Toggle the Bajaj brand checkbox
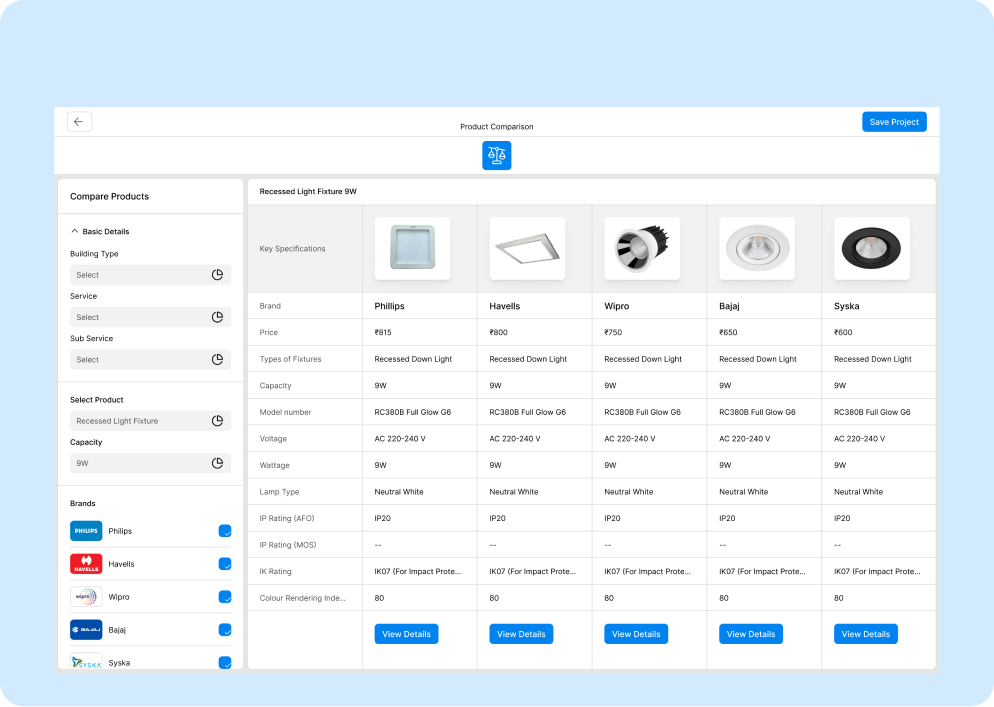The height and width of the screenshot is (707, 994). click(225, 630)
